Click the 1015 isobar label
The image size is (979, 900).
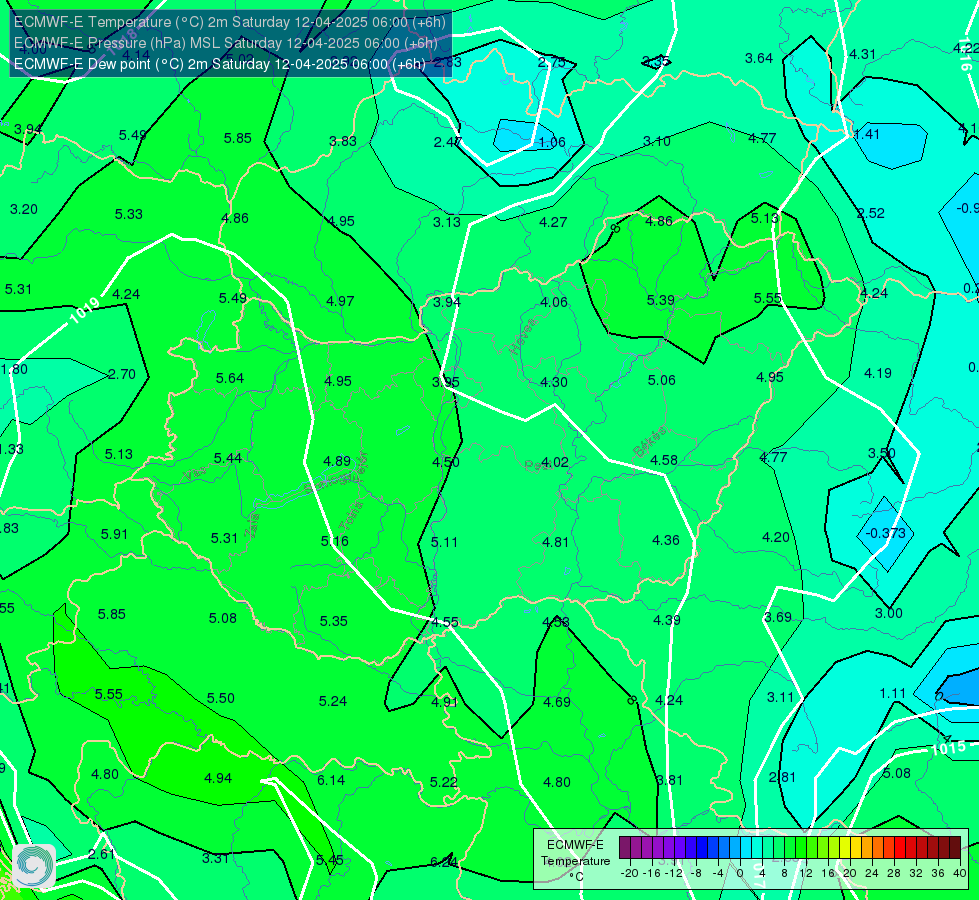coord(948,748)
